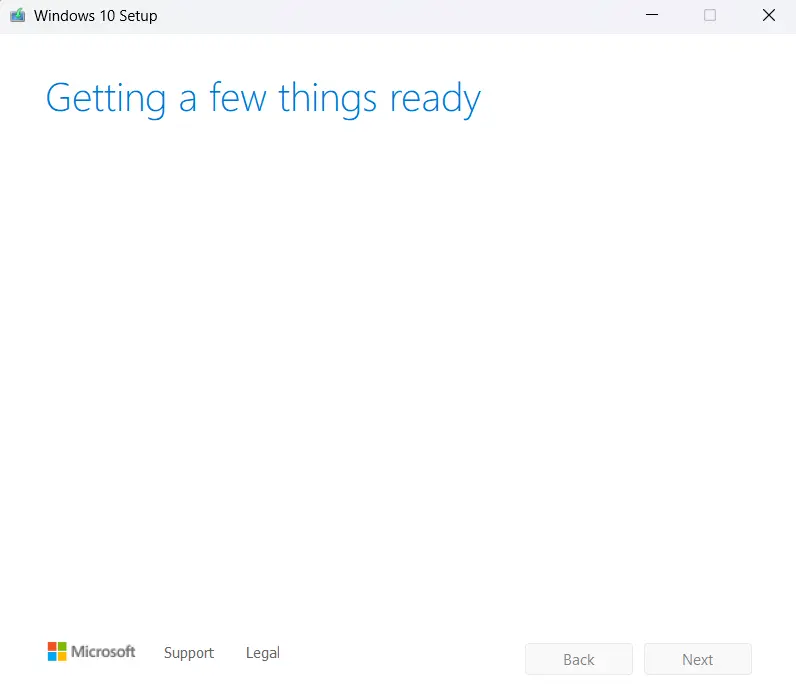
Task: Open the Support link
Action: pos(189,653)
